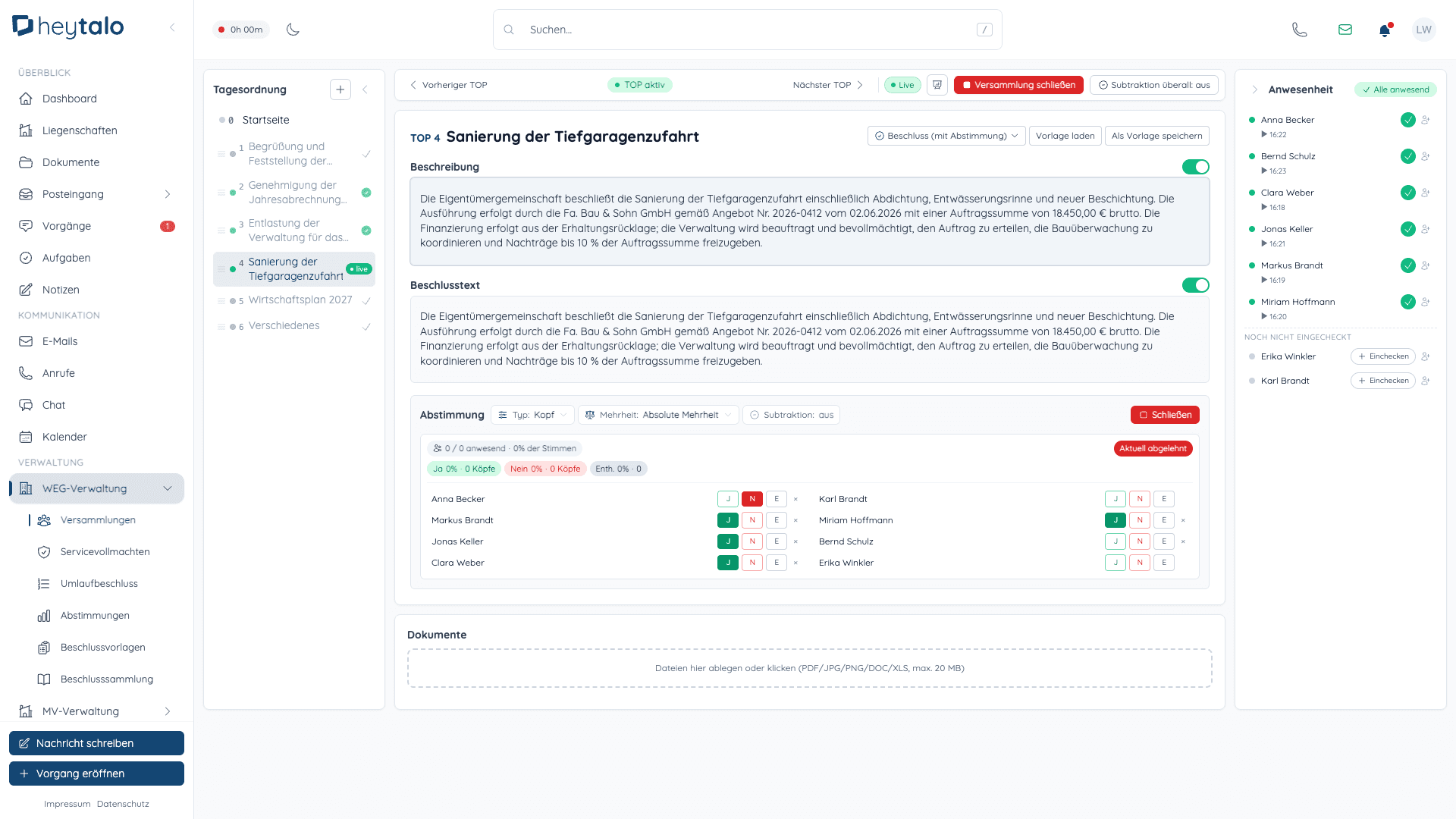
Task: Click proxy icon beside Anna Becker attendance
Action: click(1426, 120)
